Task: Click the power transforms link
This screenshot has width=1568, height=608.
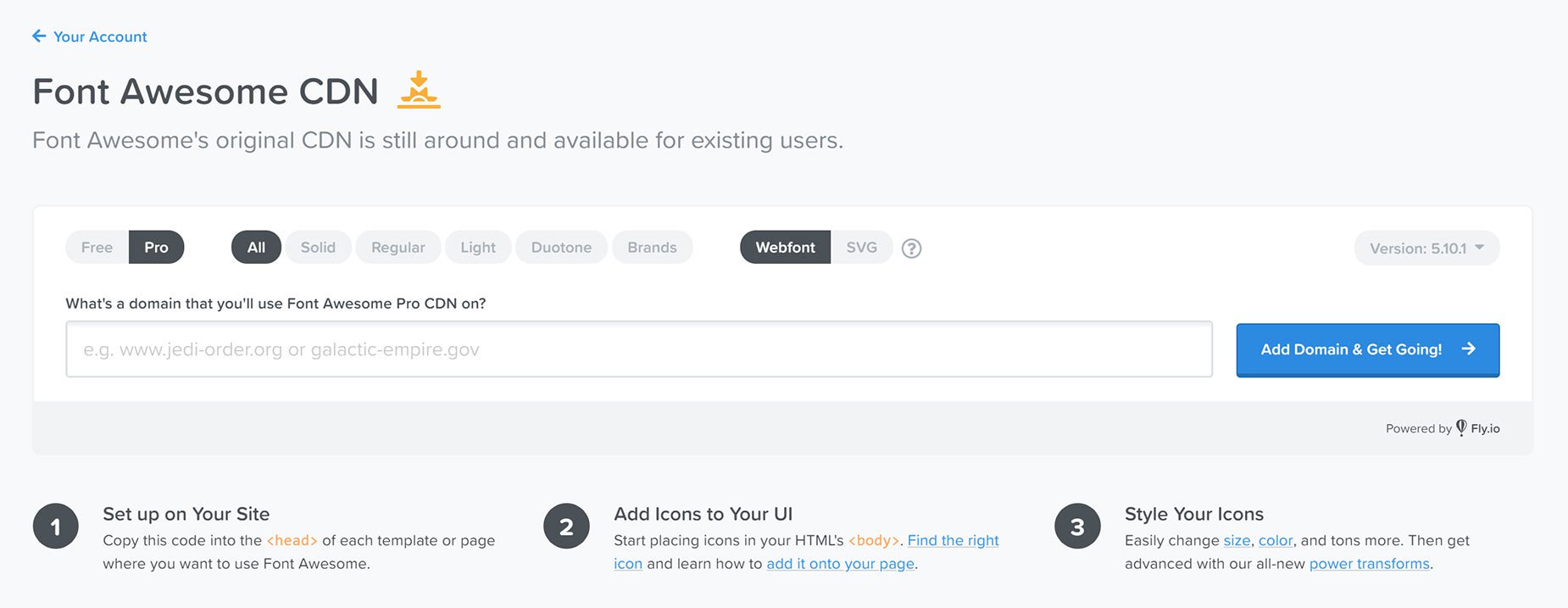Action: tap(1369, 563)
